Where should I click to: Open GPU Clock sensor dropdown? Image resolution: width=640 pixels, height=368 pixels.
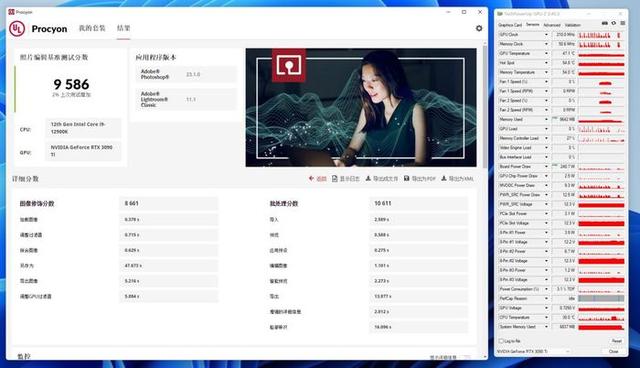click(546, 35)
